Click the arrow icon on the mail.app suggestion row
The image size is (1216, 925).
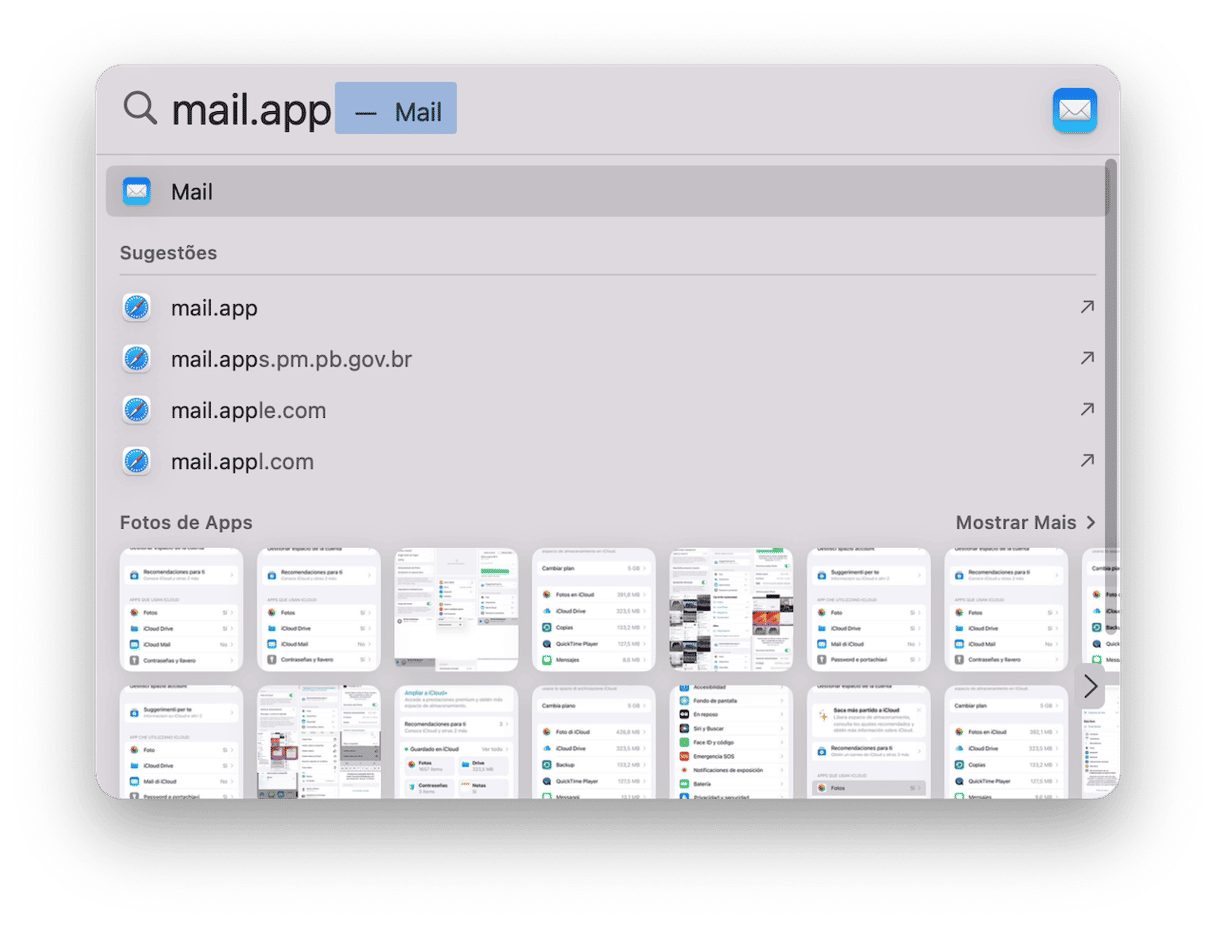tap(1087, 307)
